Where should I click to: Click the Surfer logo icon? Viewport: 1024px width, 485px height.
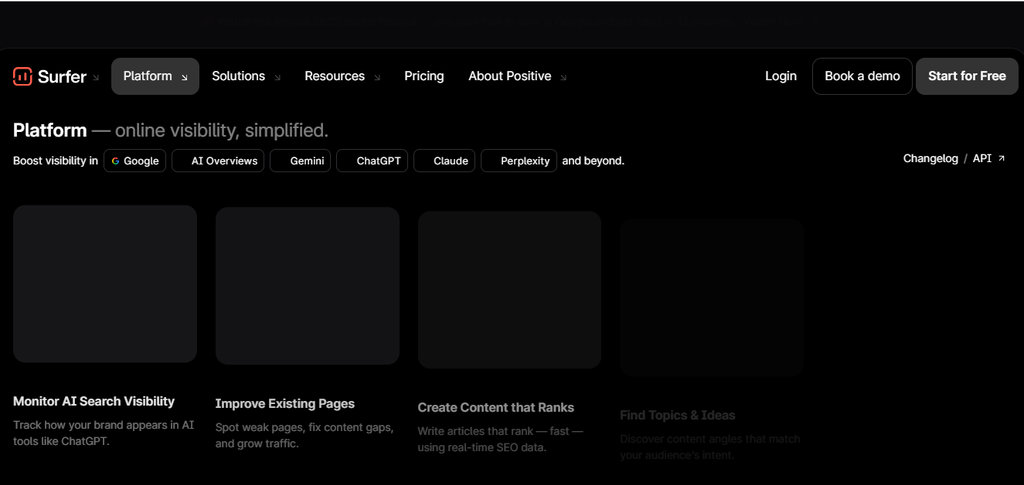point(22,76)
